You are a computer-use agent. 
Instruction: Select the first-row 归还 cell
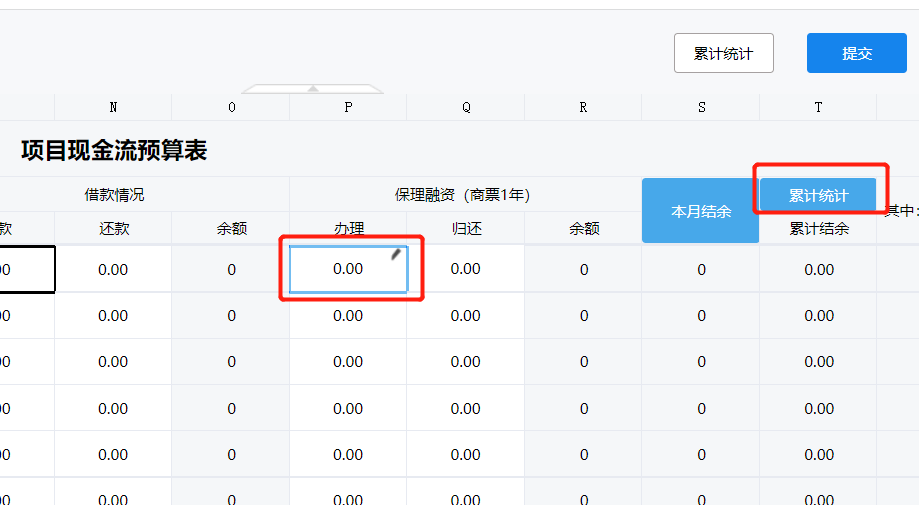pos(465,269)
